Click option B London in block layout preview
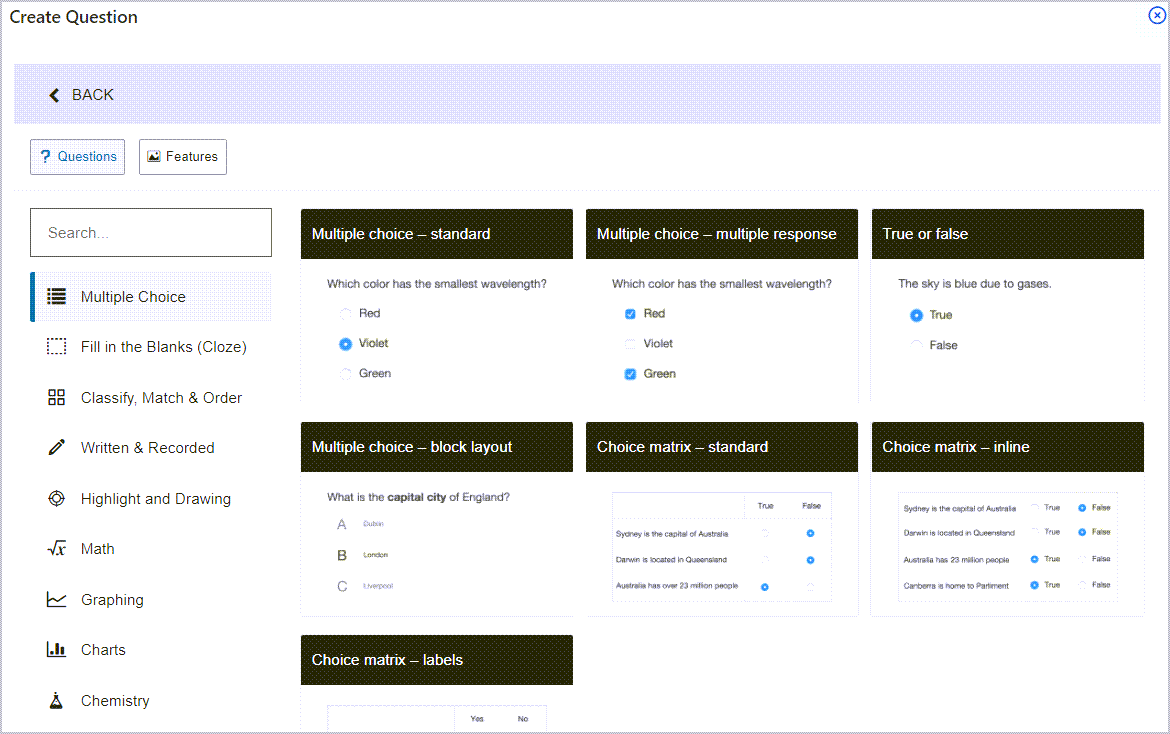 (x=363, y=555)
